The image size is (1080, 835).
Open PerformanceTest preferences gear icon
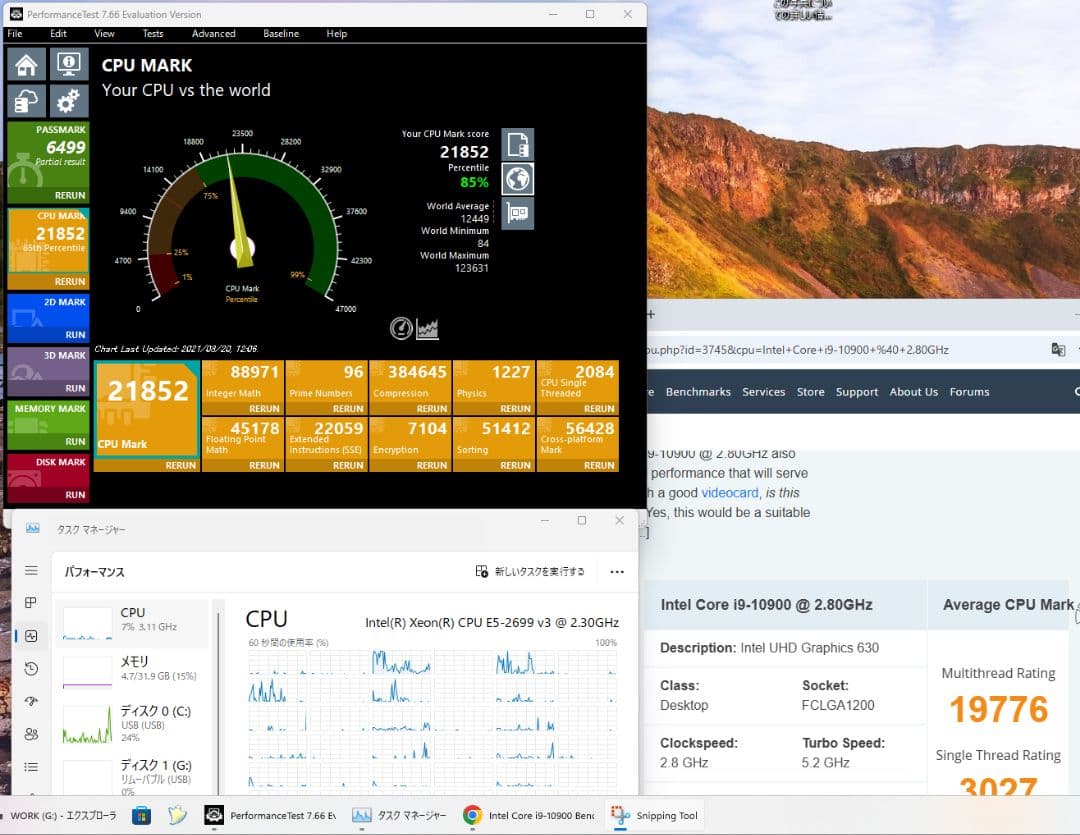click(68, 100)
